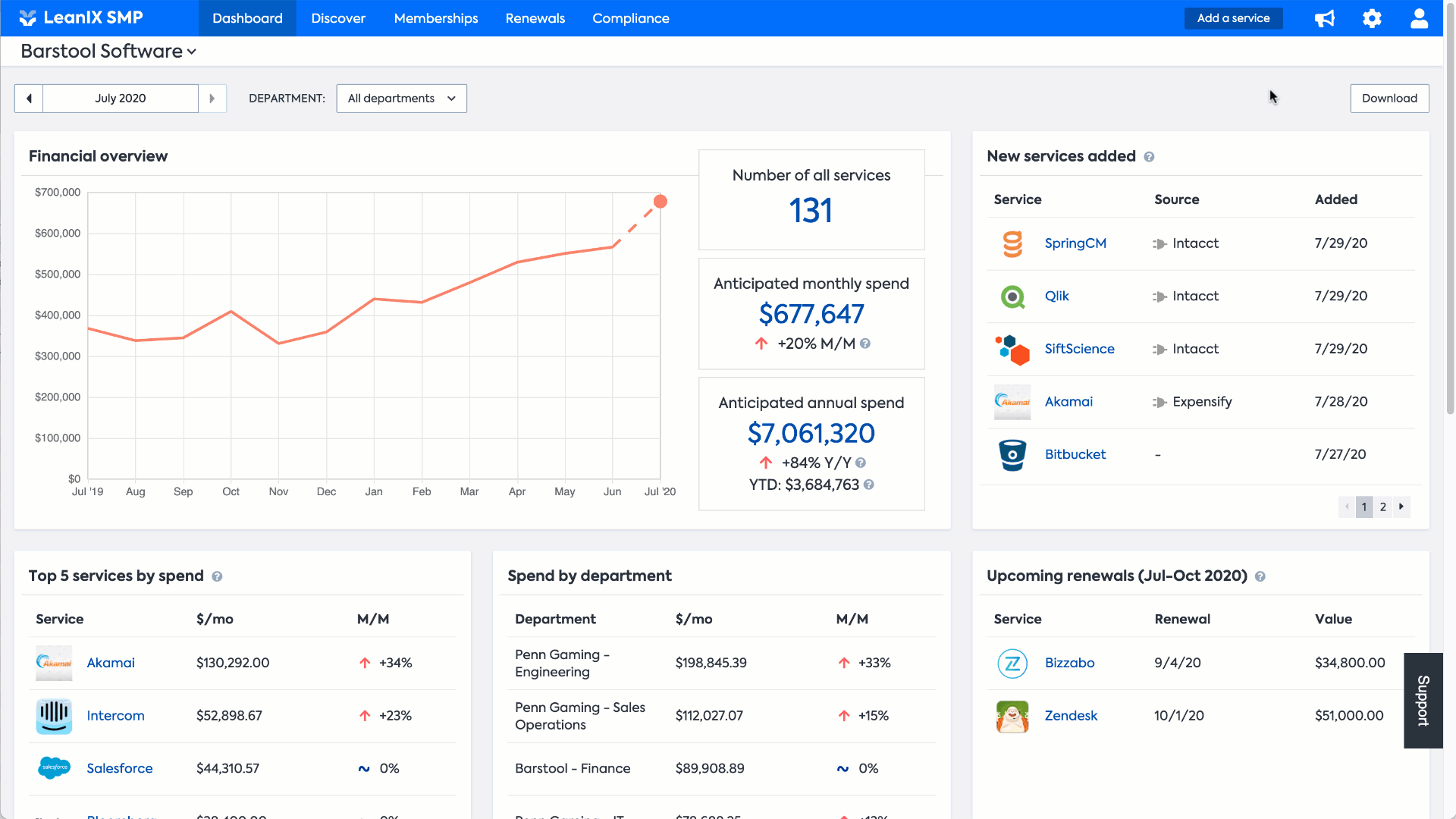Go to page 2 of new services
The height and width of the screenshot is (819, 1456).
pyautogui.click(x=1383, y=507)
